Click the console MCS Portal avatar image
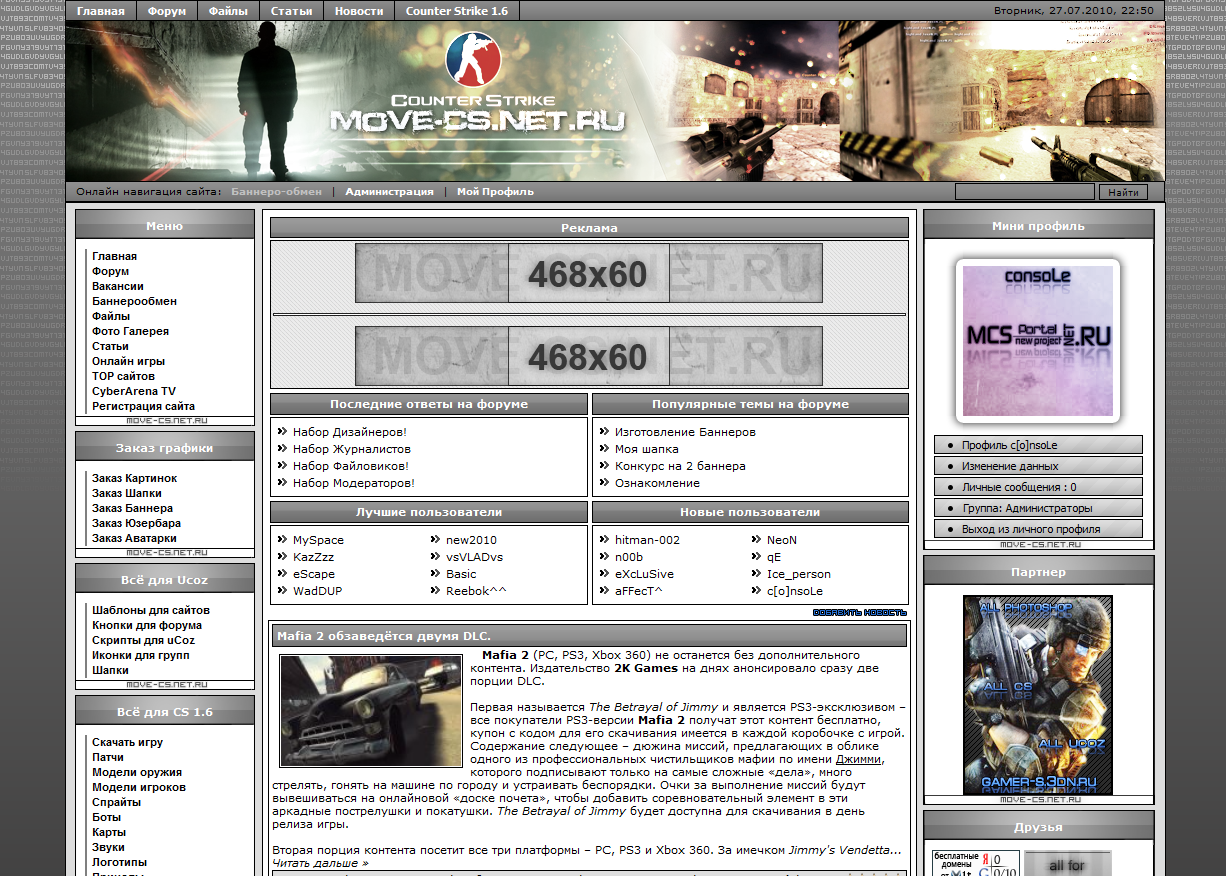Screen dimensions: 1226x876 click(1038, 341)
